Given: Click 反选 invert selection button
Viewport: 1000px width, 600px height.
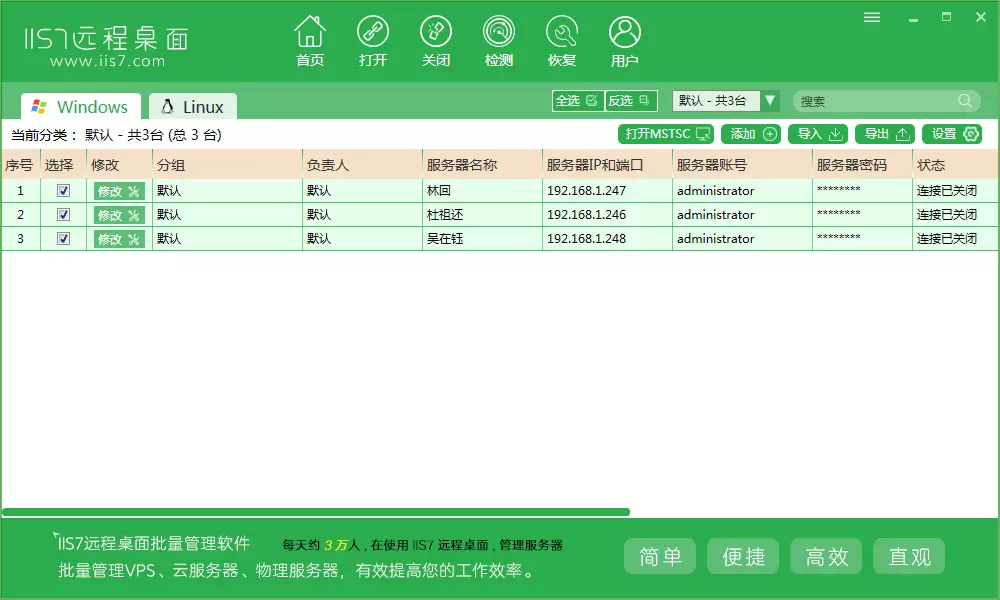Looking at the screenshot, I should 630,101.
